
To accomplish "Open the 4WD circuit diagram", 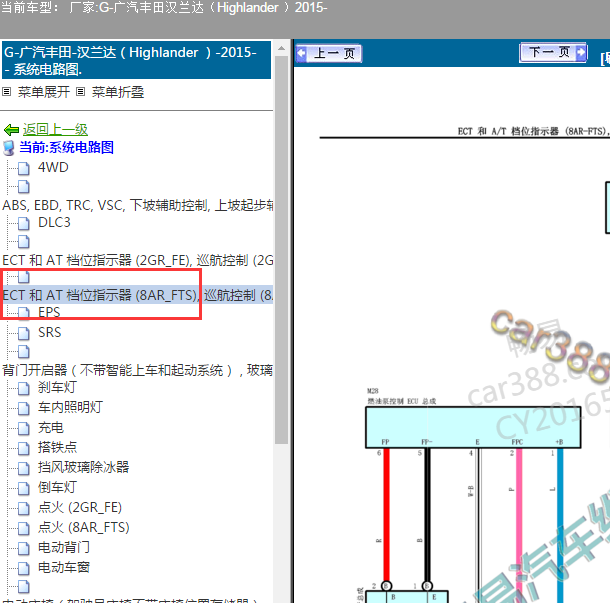I will click(53, 167).
